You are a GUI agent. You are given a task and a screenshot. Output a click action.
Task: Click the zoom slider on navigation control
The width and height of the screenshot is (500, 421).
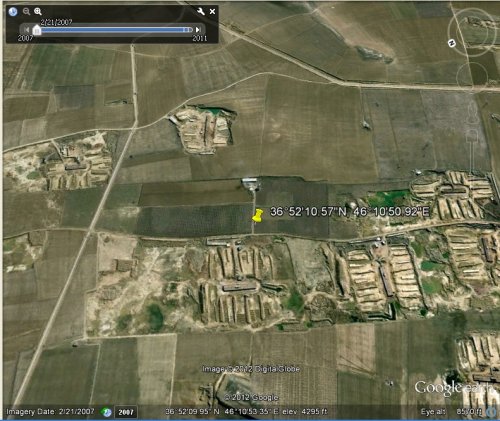[x=472, y=153]
